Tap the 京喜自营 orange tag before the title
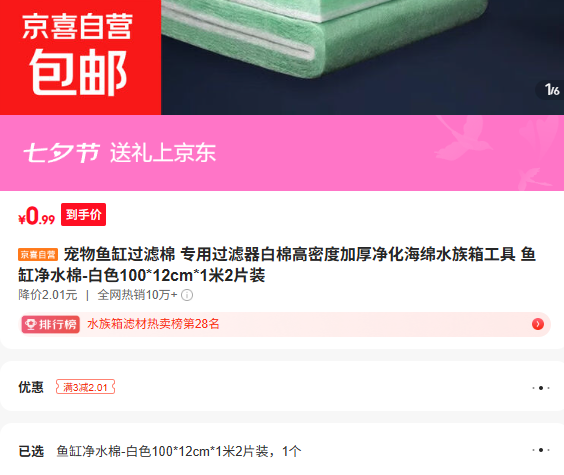Image resolution: width=564 pixels, height=475 pixels. click(x=38, y=255)
